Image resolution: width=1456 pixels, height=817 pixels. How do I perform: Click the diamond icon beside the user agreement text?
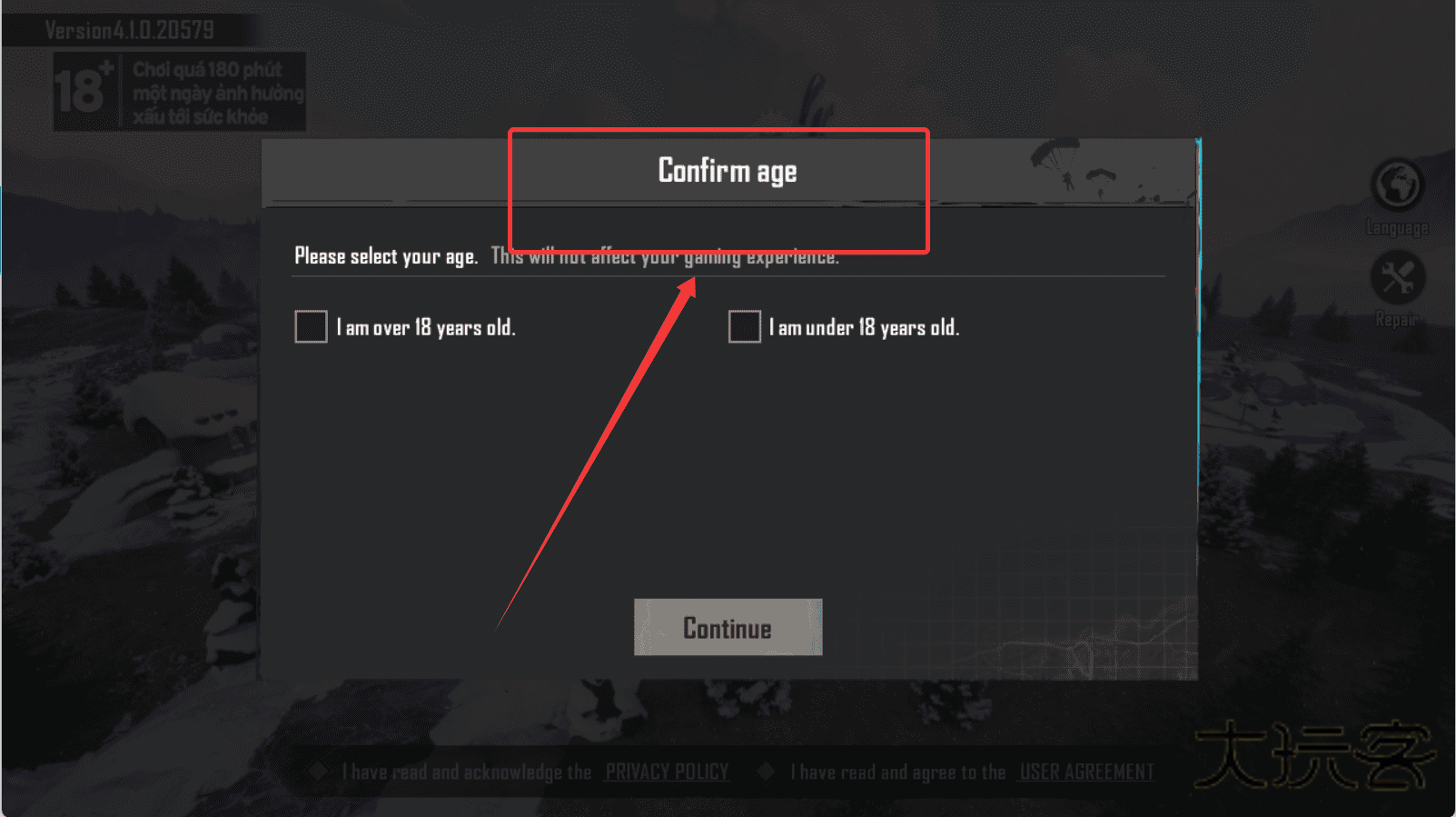click(766, 772)
